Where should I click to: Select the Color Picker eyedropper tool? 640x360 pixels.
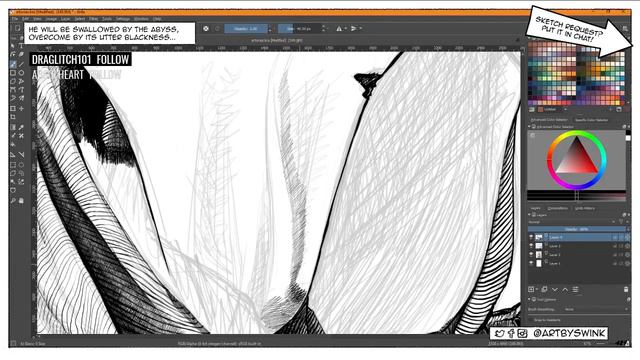pos(21,127)
